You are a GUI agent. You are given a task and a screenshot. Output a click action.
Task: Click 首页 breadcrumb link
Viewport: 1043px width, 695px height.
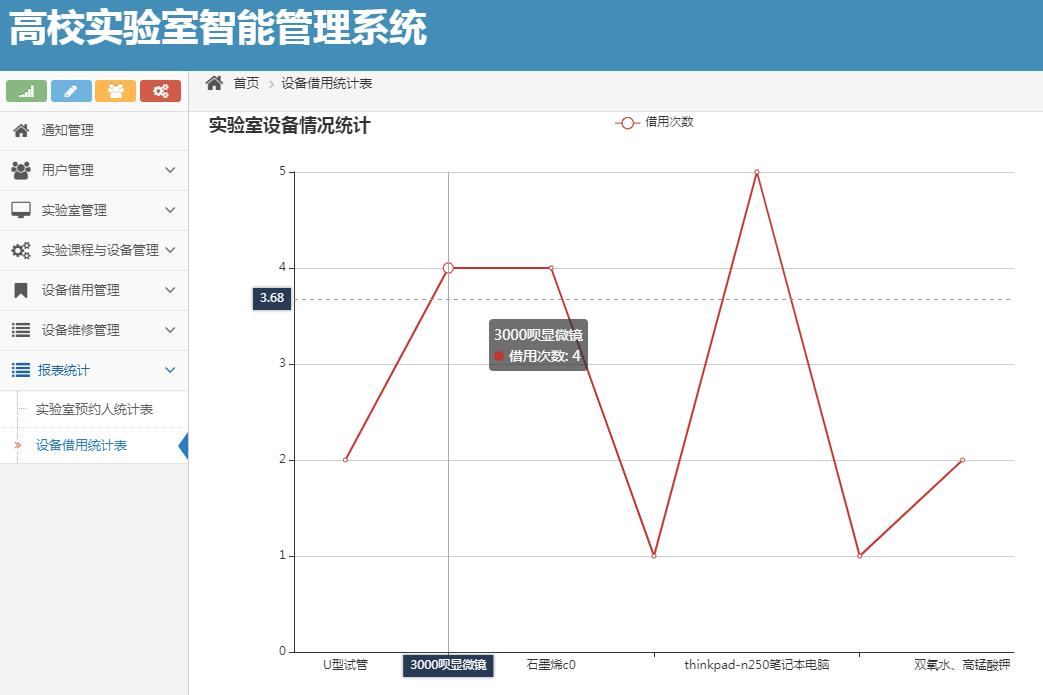click(246, 83)
